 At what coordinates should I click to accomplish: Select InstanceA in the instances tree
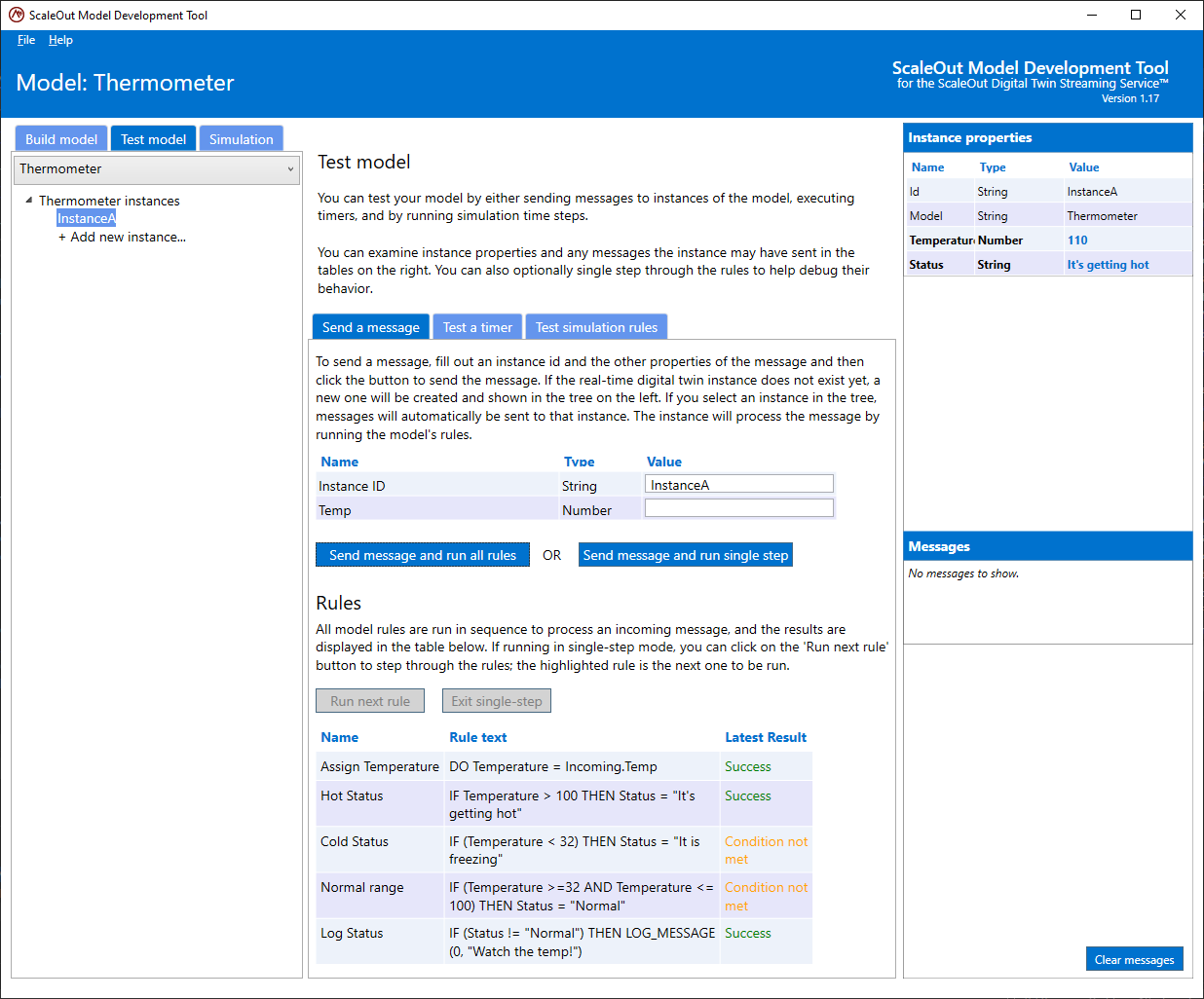click(x=86, y=218)
